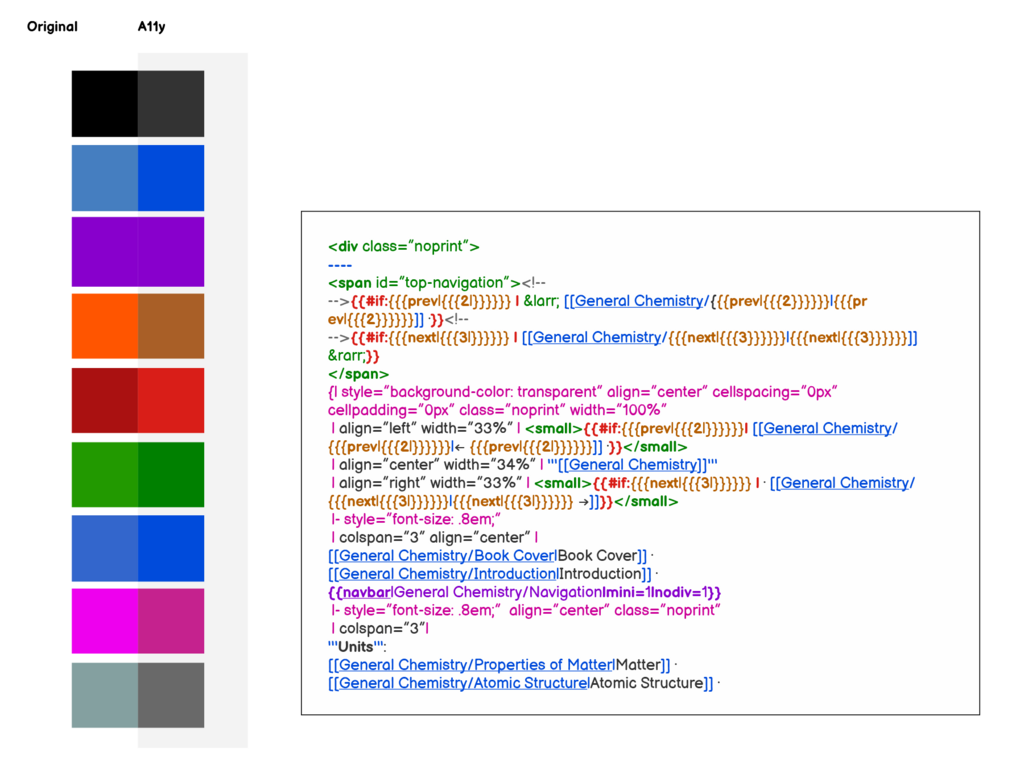Image resolution: width=1024 pixels, height=773 pixels.
Task: Click the original black color swatch
Action: coord(104,104)
